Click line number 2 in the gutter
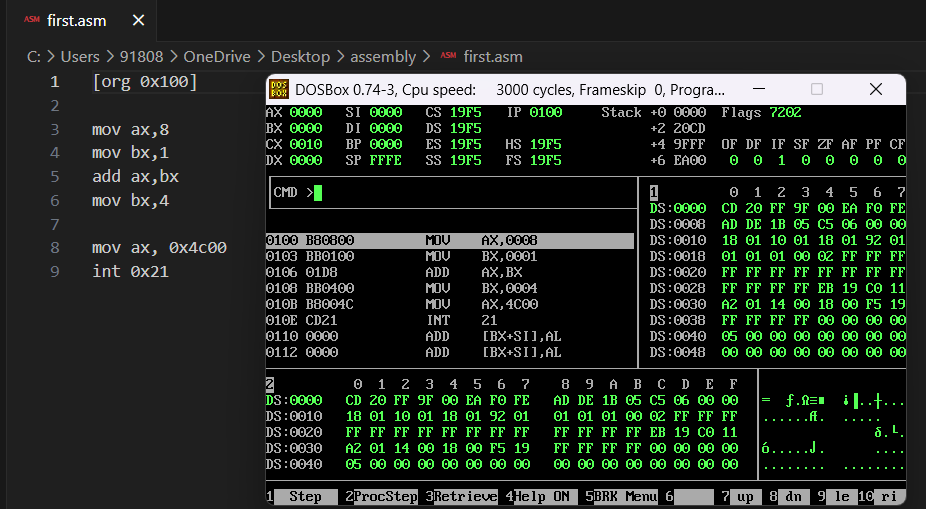This screenshot has width=926, height=509. click(55, 106)
